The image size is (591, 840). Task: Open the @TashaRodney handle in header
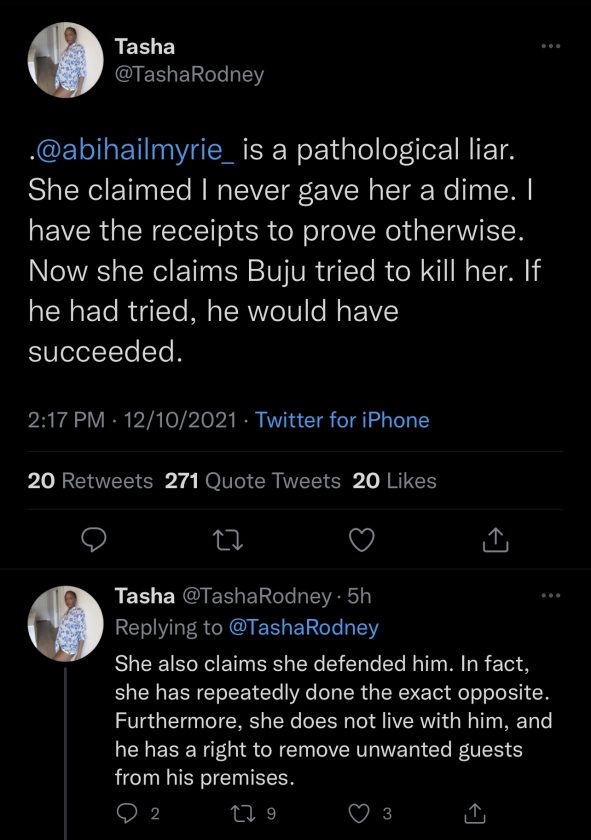(x=189, y=74)
